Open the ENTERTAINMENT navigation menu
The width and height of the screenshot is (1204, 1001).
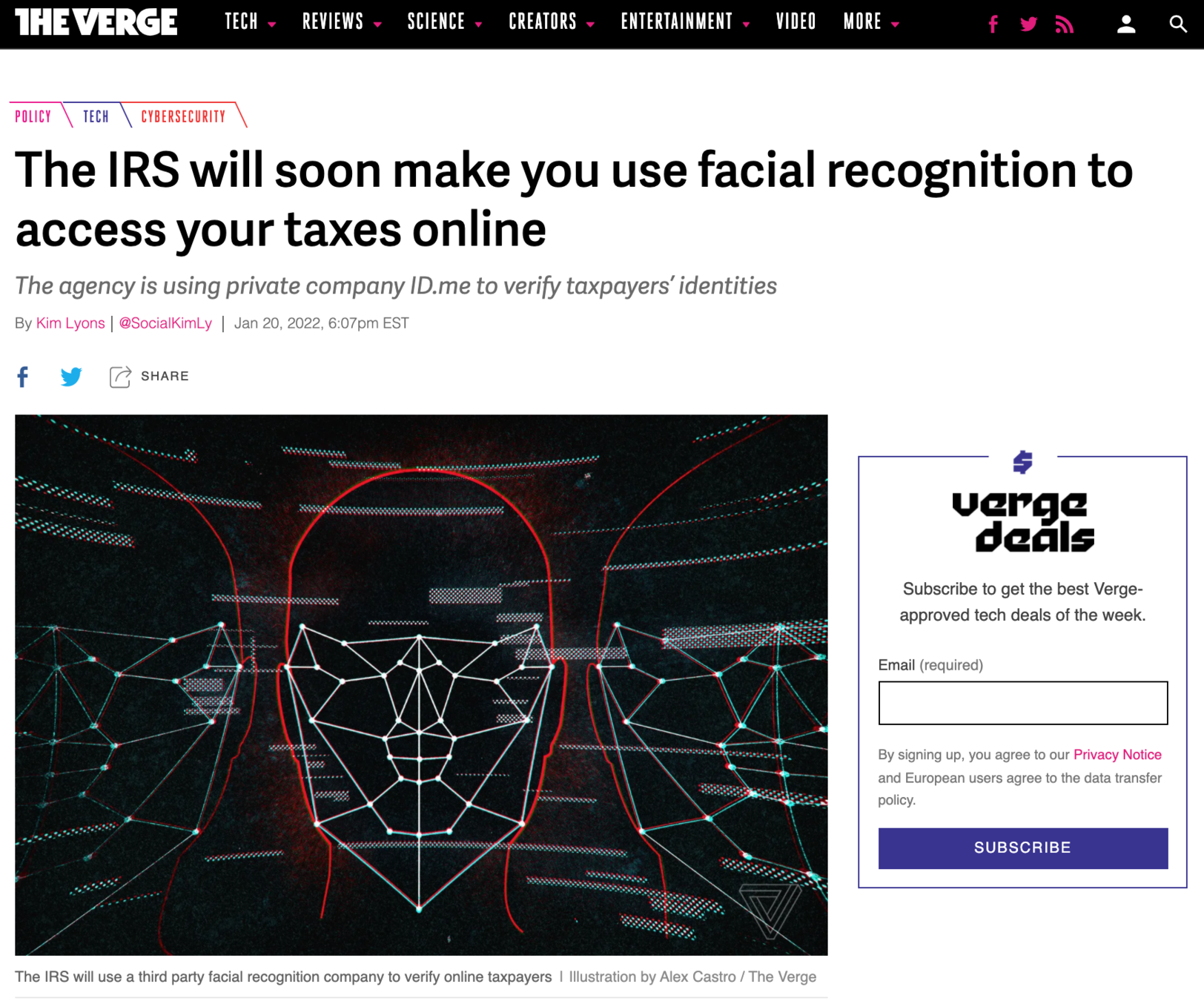(677, 22)
